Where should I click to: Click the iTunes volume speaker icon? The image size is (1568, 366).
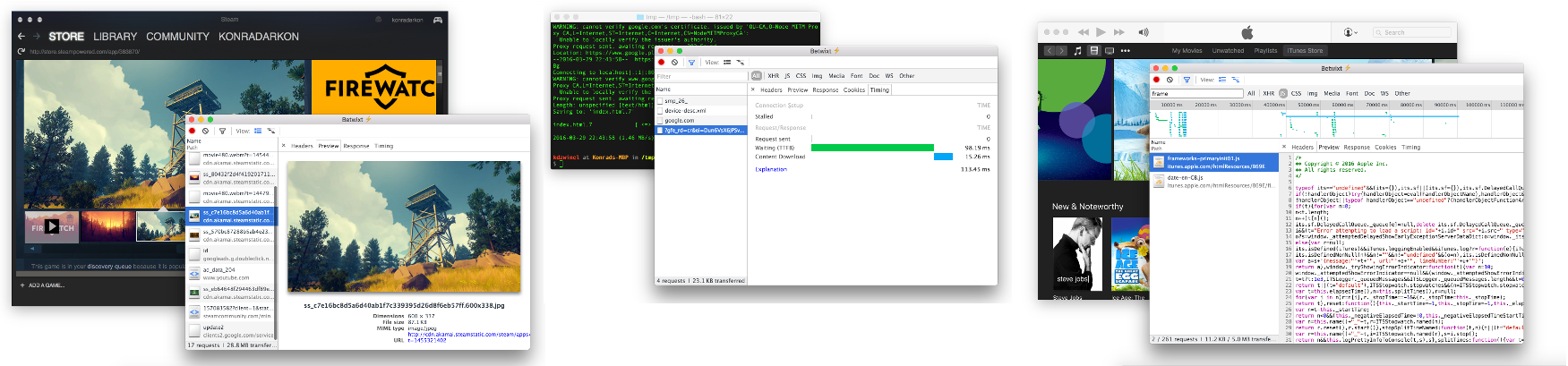pyautogui.click(x=1143, y=32)
